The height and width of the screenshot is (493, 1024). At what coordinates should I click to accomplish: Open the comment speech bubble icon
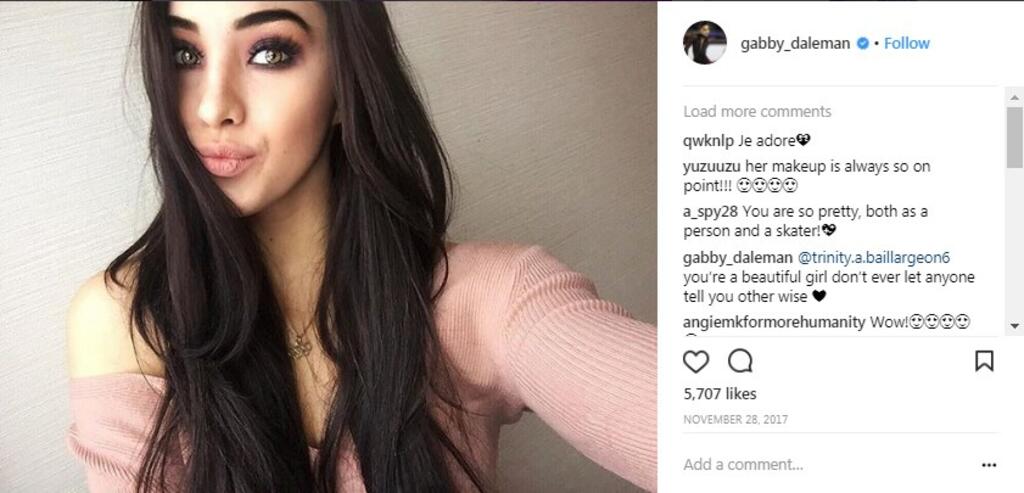point(740,360)
